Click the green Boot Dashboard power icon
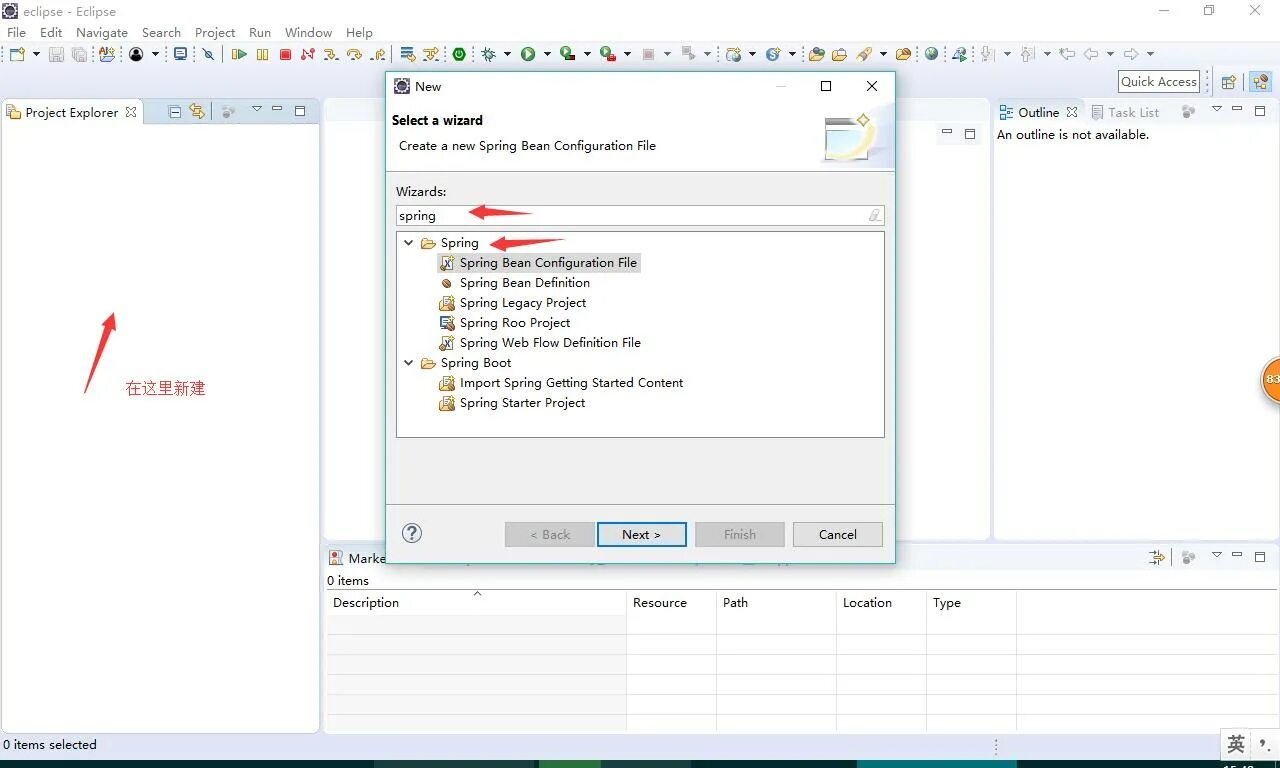Image resolution: width=1280 pixels, height=768 pixels. pyautogui.click(x=459, y=54)
